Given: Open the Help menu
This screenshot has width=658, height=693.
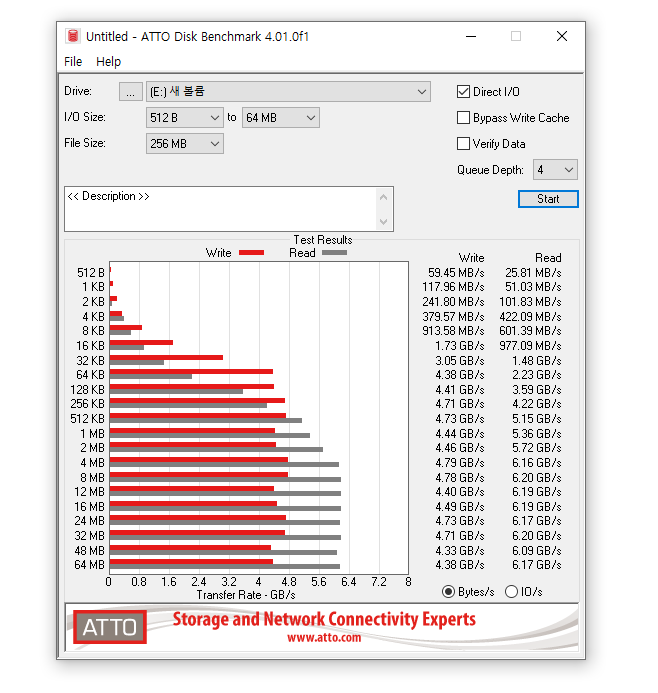Looking at the screenshot, I should pyautogui.click(x=108, y=61).
